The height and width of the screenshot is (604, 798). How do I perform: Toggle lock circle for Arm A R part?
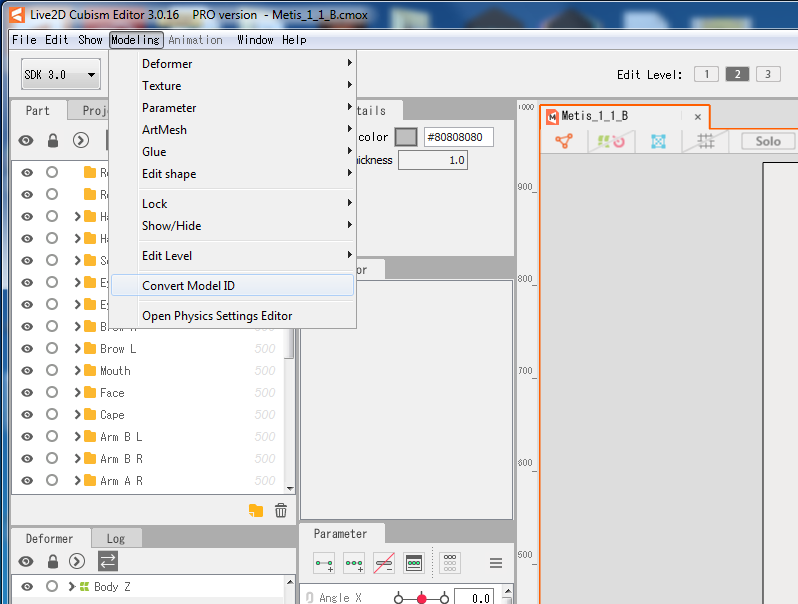(x=52, y=480)
